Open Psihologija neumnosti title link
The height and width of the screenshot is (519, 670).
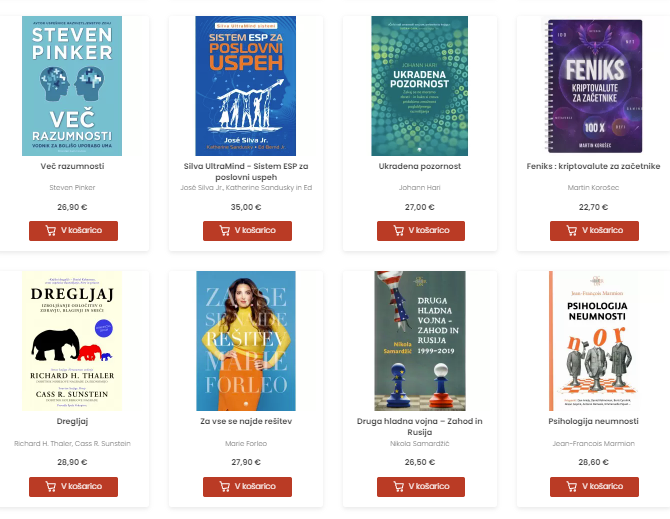coord(593,421)
